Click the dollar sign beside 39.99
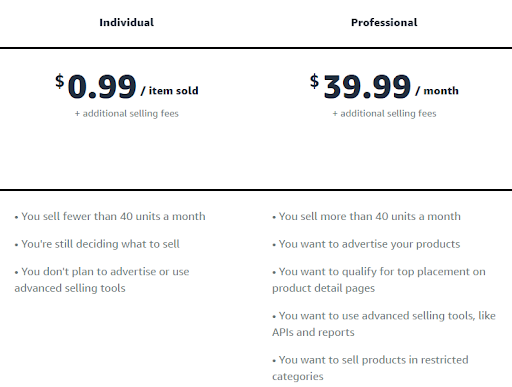The height and width of the screenshot is (387, 512). click(314, 81)
